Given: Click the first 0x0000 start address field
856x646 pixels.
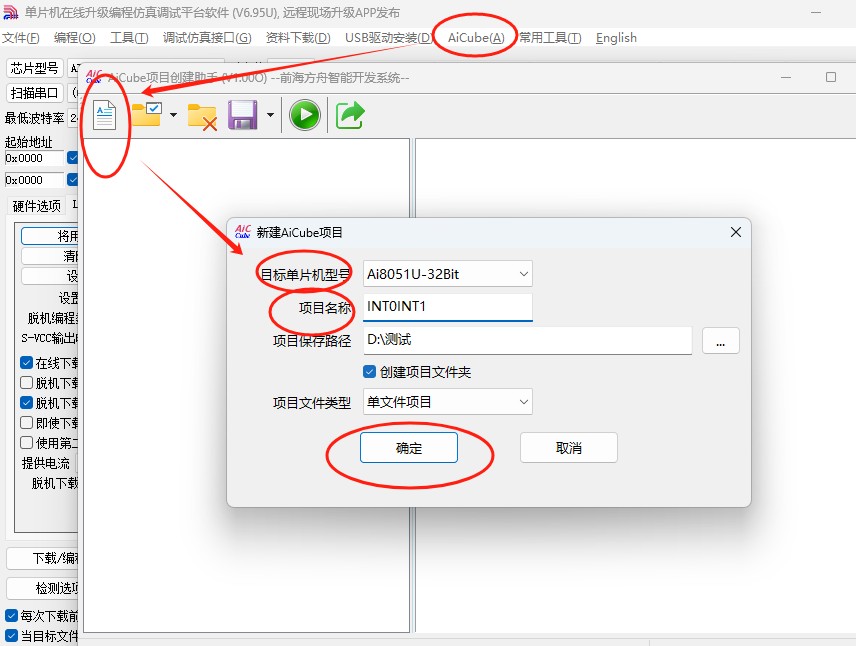Looking at the screenshot, I should pyautogui.click(x=34, y=158).
